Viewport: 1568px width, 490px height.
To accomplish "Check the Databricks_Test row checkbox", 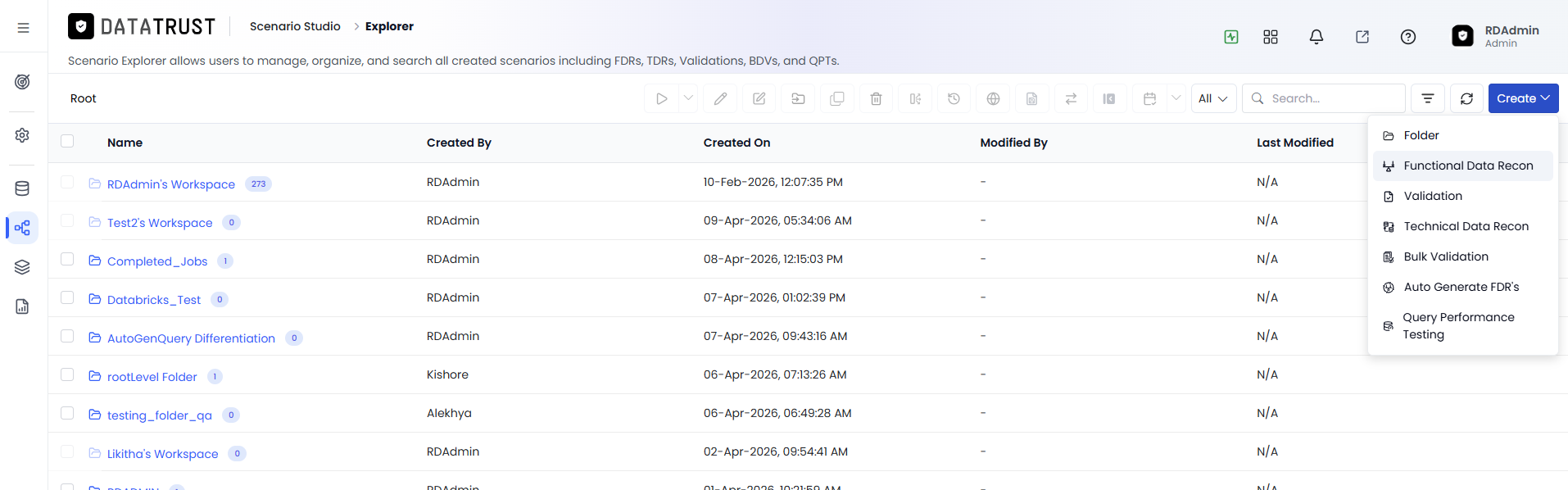I will pyautogui.click(x=67, y=297).
